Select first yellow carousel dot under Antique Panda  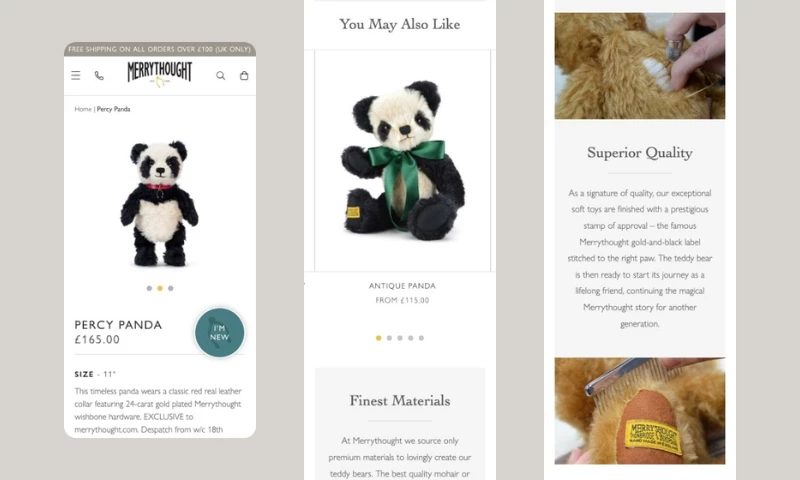tap(378, 338)
